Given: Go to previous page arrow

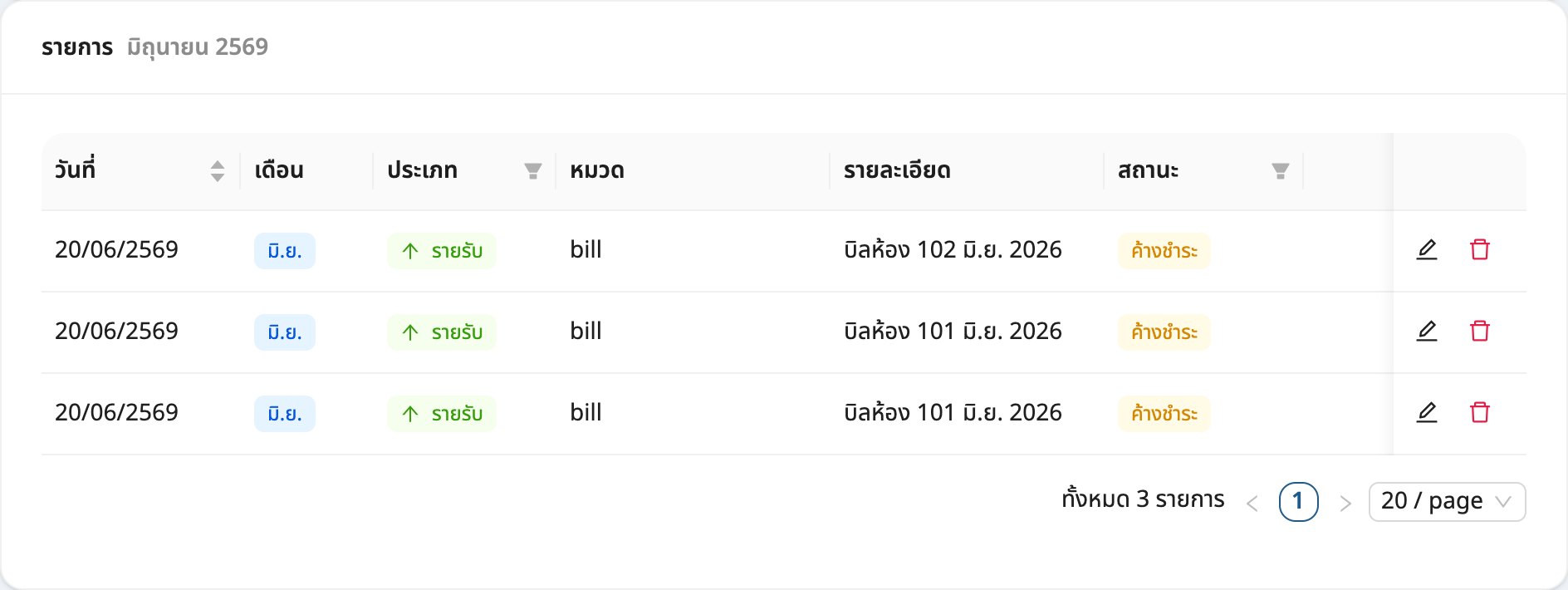Looking at the screenshot, I should point(1252,503).
